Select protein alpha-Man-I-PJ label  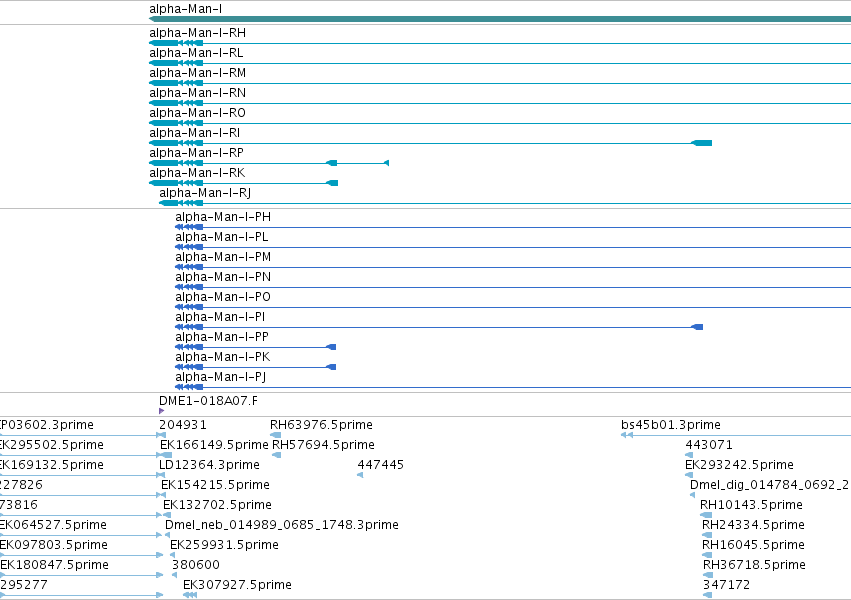point(221,378)
